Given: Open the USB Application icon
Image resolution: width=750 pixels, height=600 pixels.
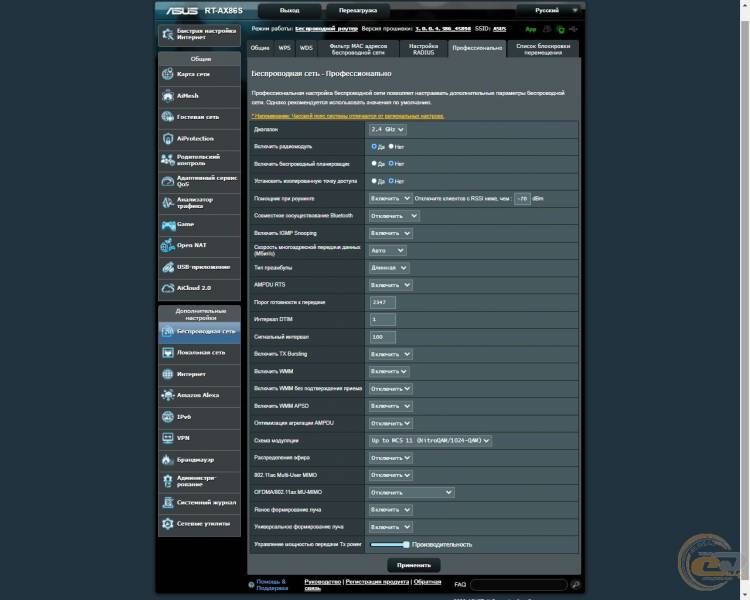Looking at the screenshot, I should [x=167, y=267].
